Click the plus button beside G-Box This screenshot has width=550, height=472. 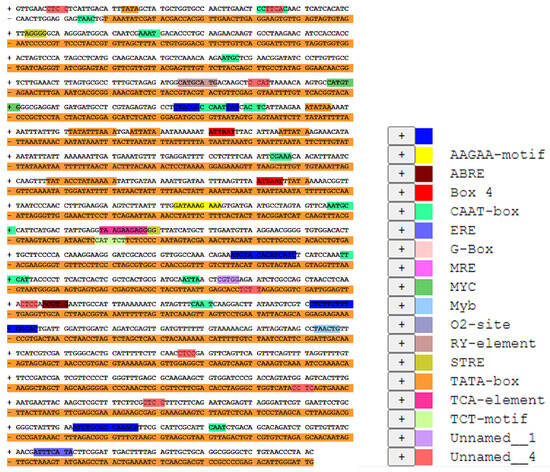coord(401,249)
